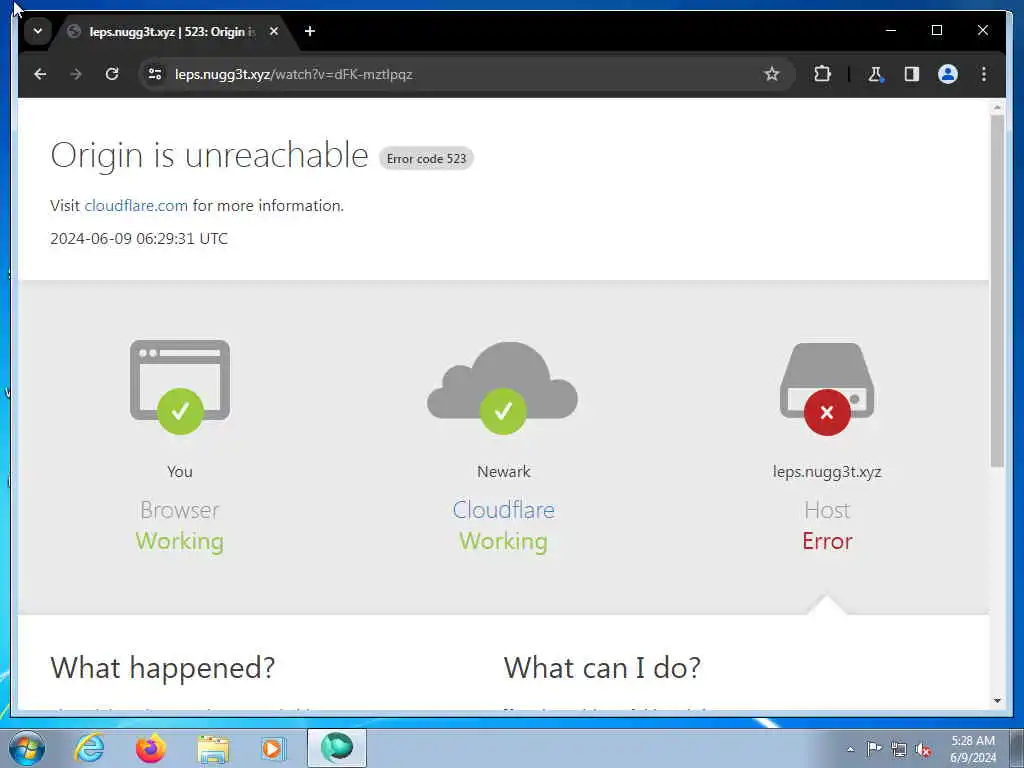This screenshot has width=1024, height=768.
Task: Click the scrollbar down arrow
Action: (x=997, y=701)
